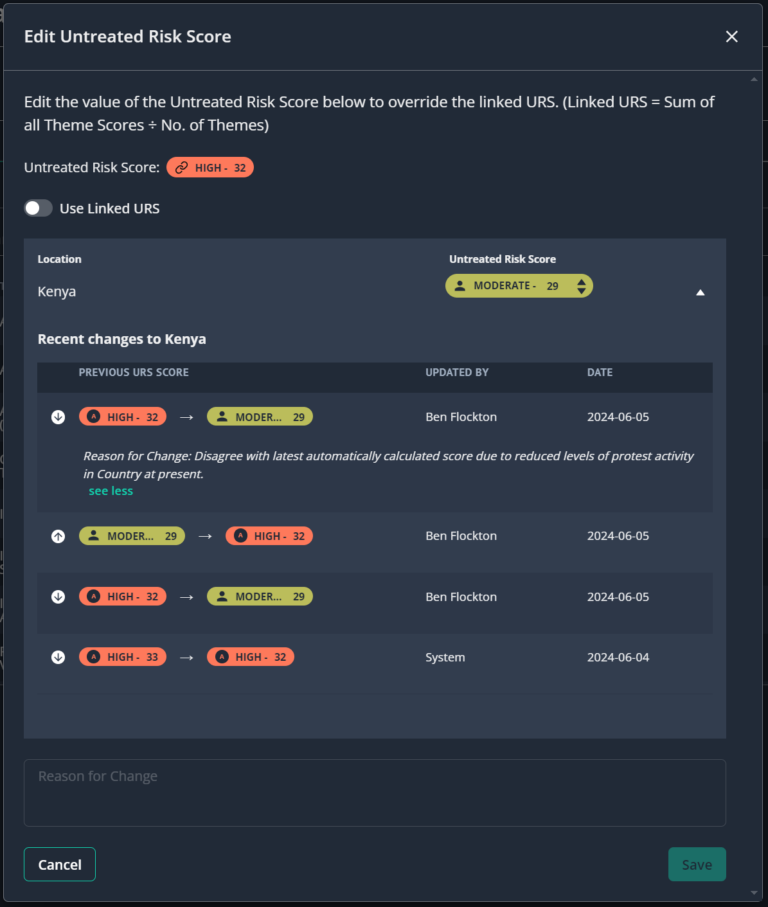Screen dimensions: 768x907
Task: Click the link icon in HIGH - 32 badge
Action: pos(182,168)
